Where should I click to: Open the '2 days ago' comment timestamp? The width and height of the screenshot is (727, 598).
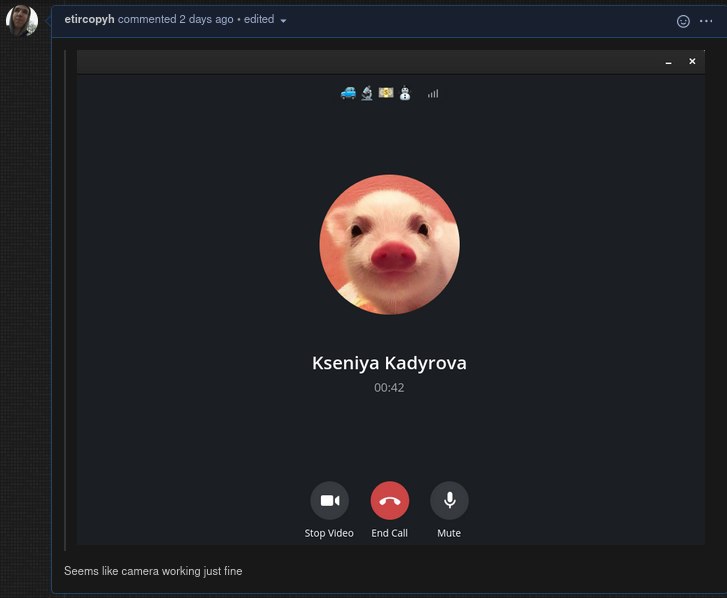click(x=206, y=19)
